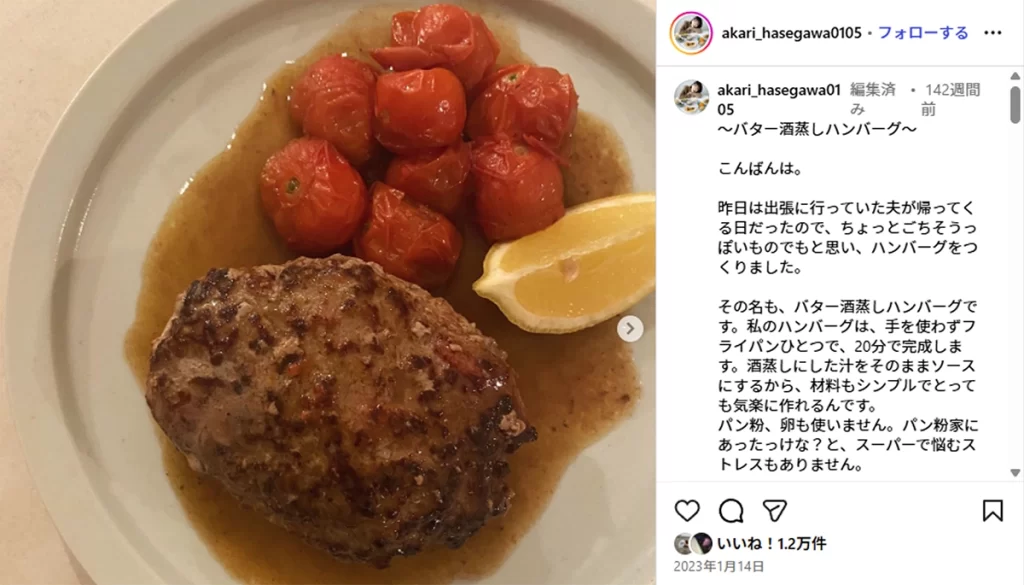Click the scrollbar down arrow in caption

pos(1015,472)
